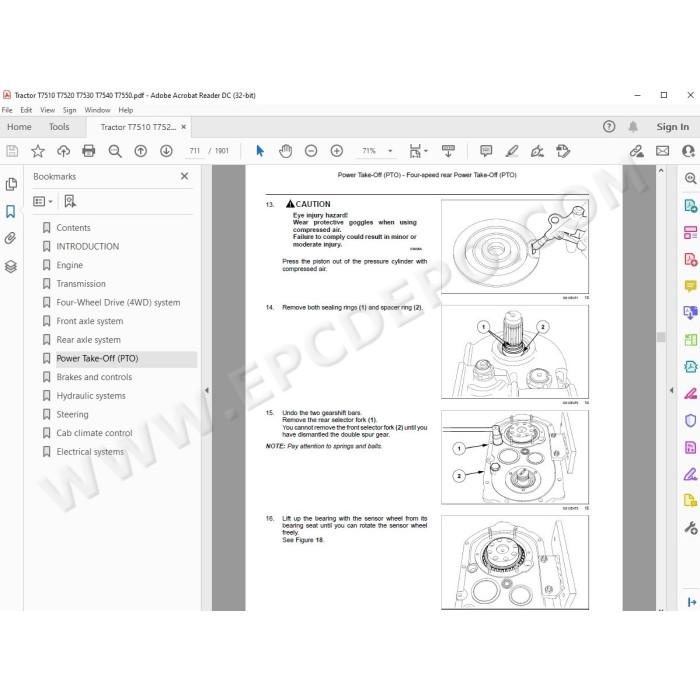Image resolution: width=700 pixels, height=700 pixels.
Task: Open the Front axle system bookmark
Action: point(90,321)
